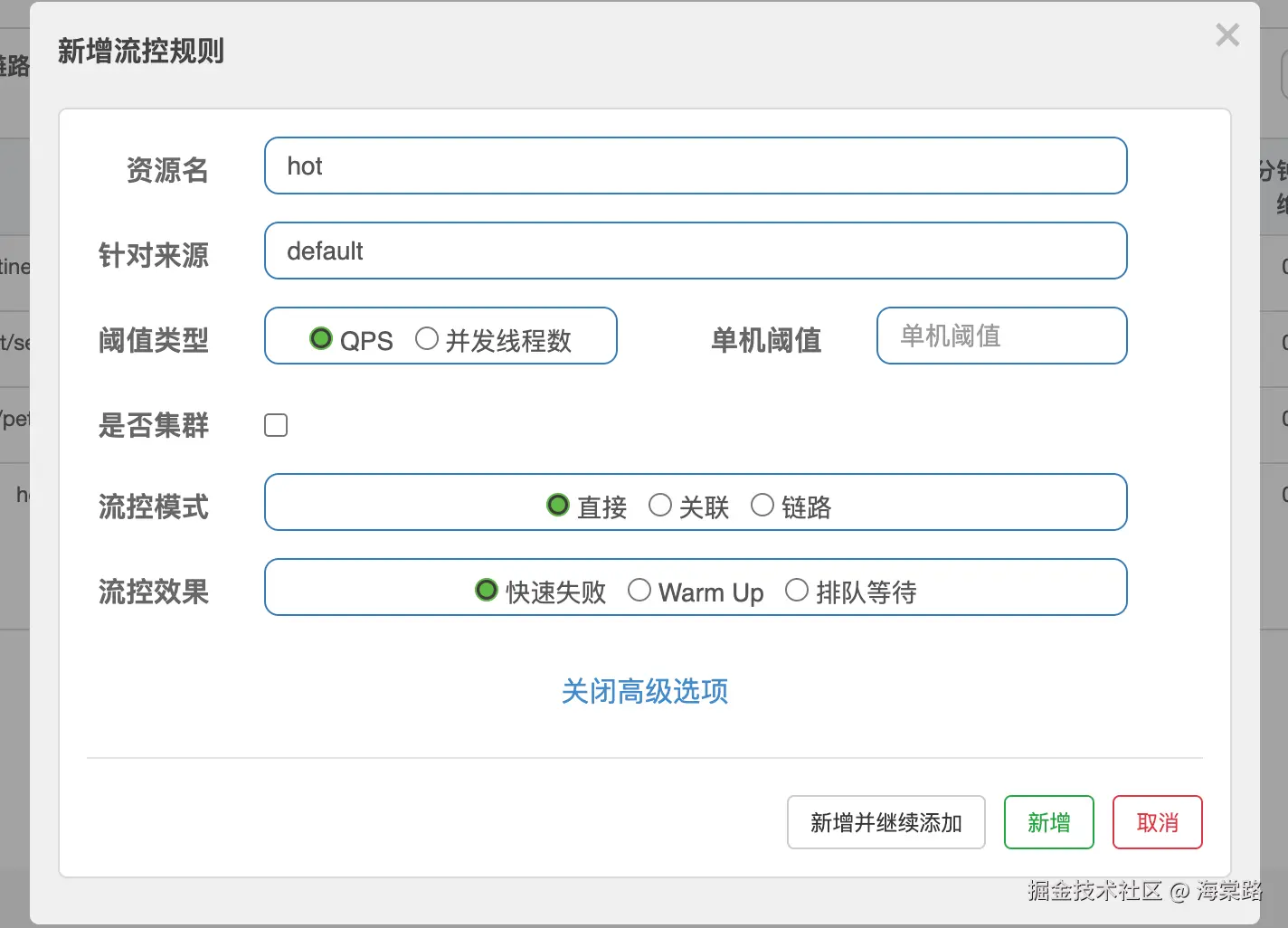This screenshot has height=928, width=1288.
Task: Click the Warm Up label text
Action: (711, 592)
